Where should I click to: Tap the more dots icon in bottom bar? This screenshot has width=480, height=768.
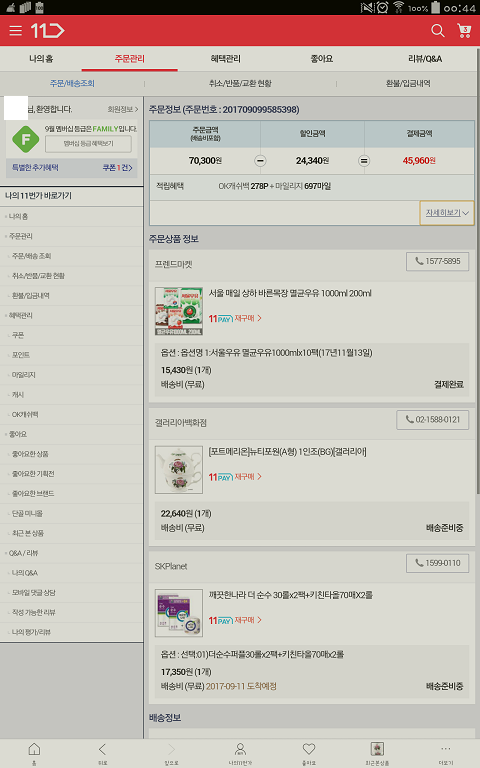pyautogui.click(x=446, y=753)
